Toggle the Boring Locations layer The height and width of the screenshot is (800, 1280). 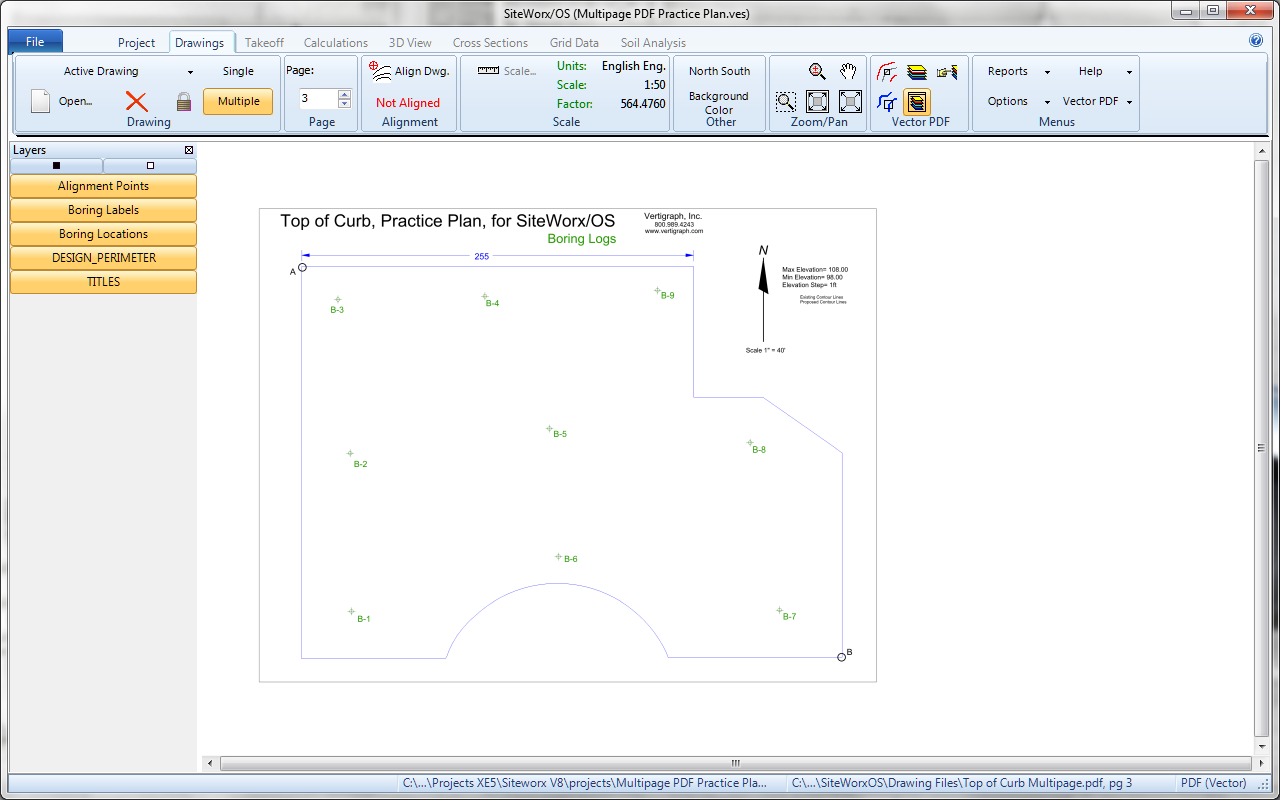103,234
